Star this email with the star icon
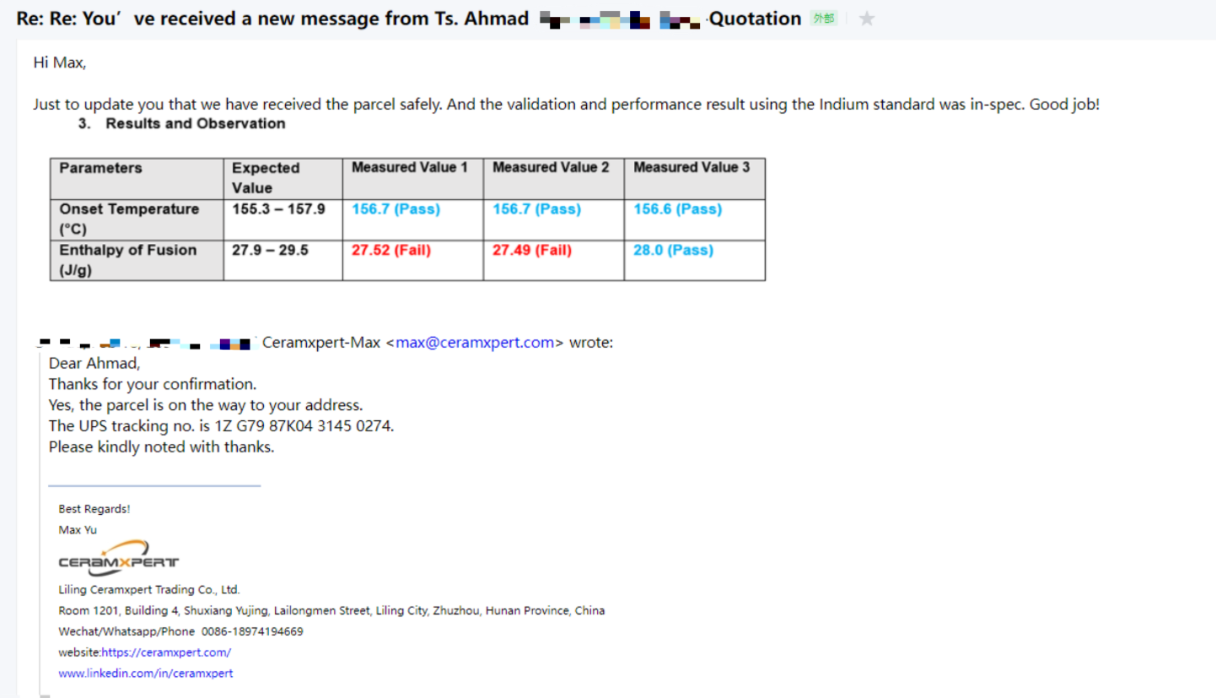Viewport: 1216px width, 698px height. click(x=866, y=19)
